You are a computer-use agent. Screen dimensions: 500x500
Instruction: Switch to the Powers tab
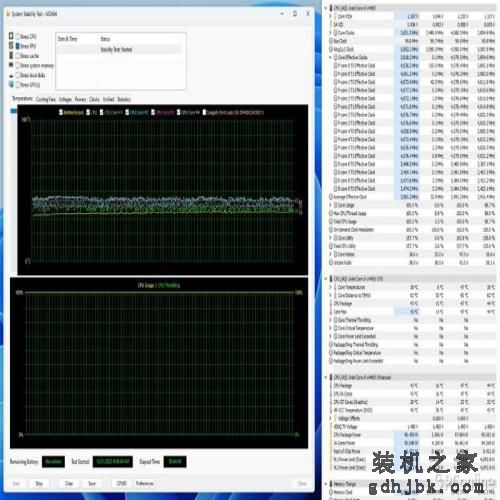point(80,99)
